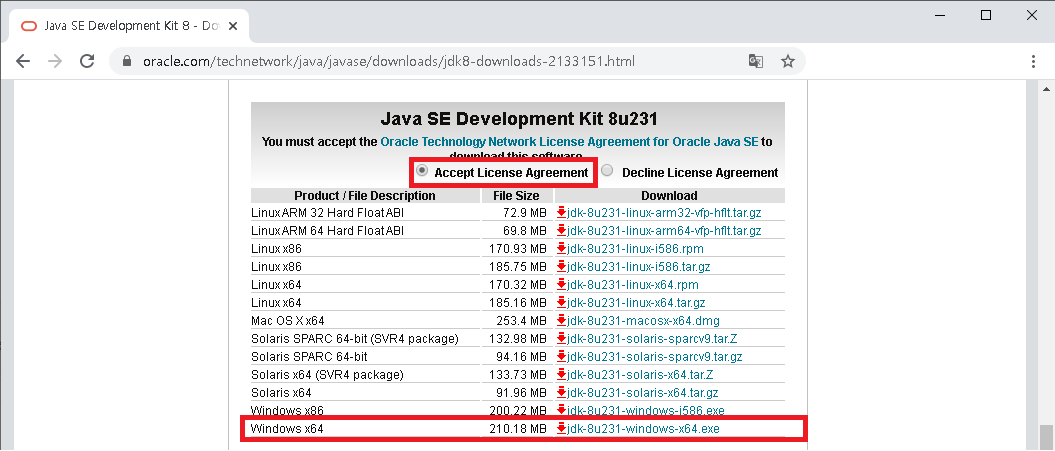The height and width of the screenshot is (451, 1055).
Task: Click red download arrow for solaris-sparcv9.tar.Z
Action: tap(562, 339)
